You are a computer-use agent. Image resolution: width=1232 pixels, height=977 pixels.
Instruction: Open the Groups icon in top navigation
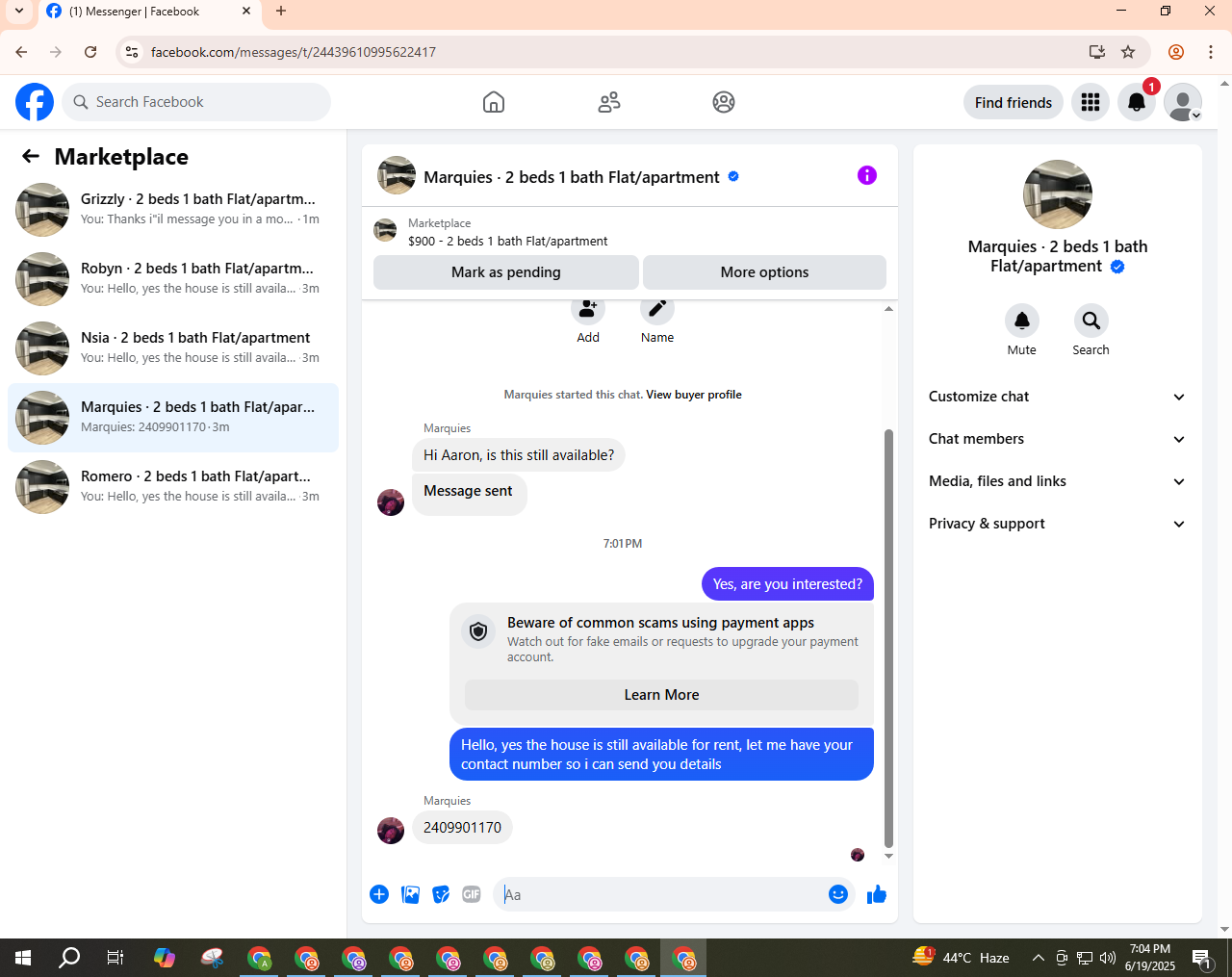(x=724, y=102)
